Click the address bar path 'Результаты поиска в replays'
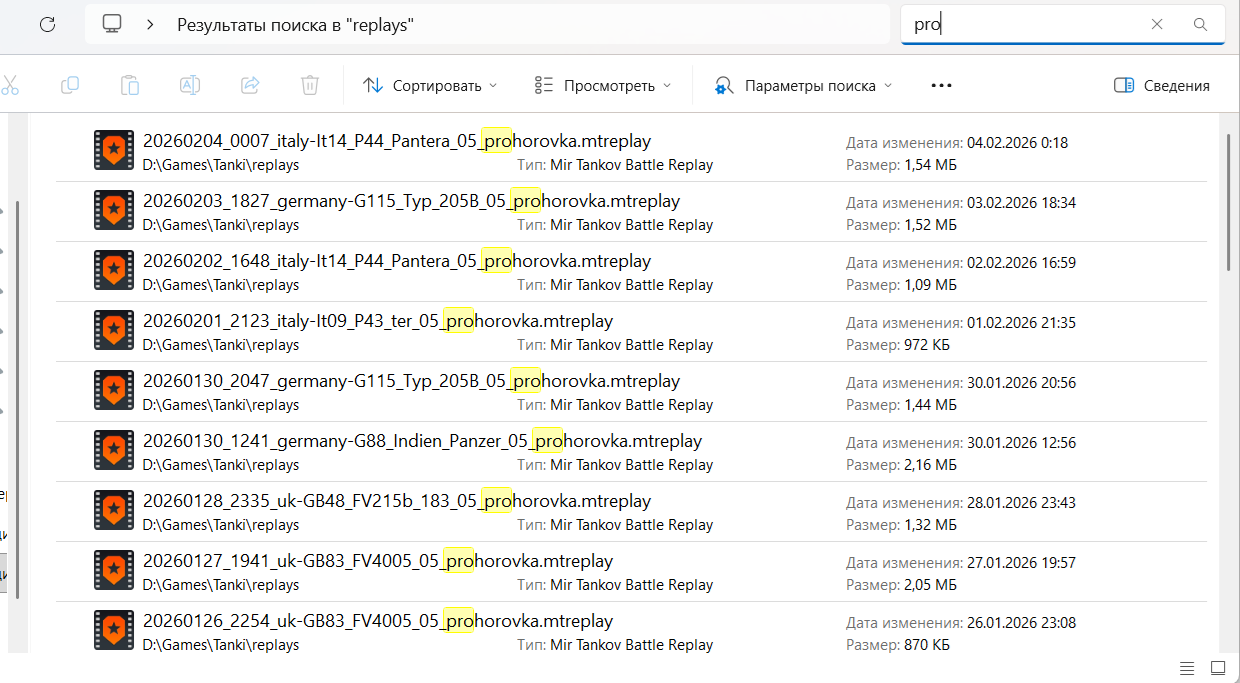 [295, 25]
